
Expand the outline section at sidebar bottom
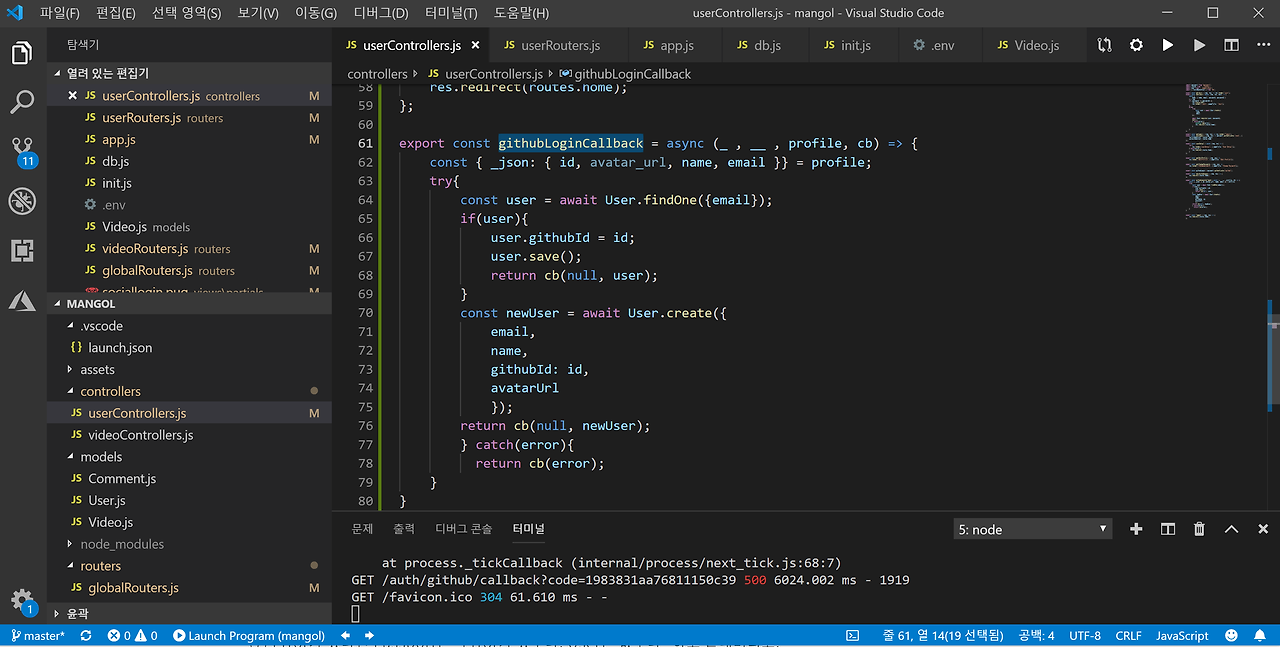[190, 613]
